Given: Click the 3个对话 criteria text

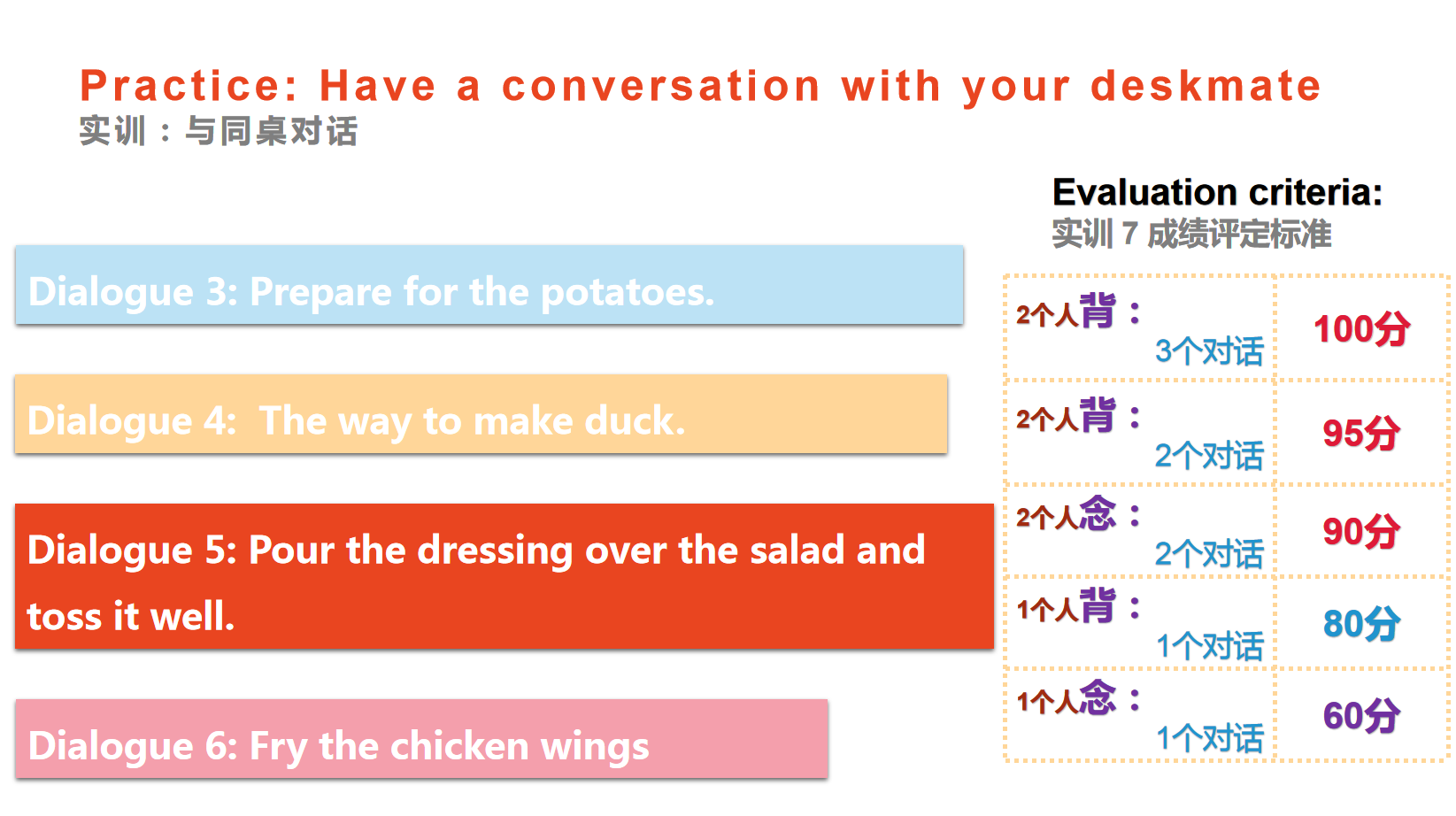Looking at the screenshot, I should (1209, 351).
